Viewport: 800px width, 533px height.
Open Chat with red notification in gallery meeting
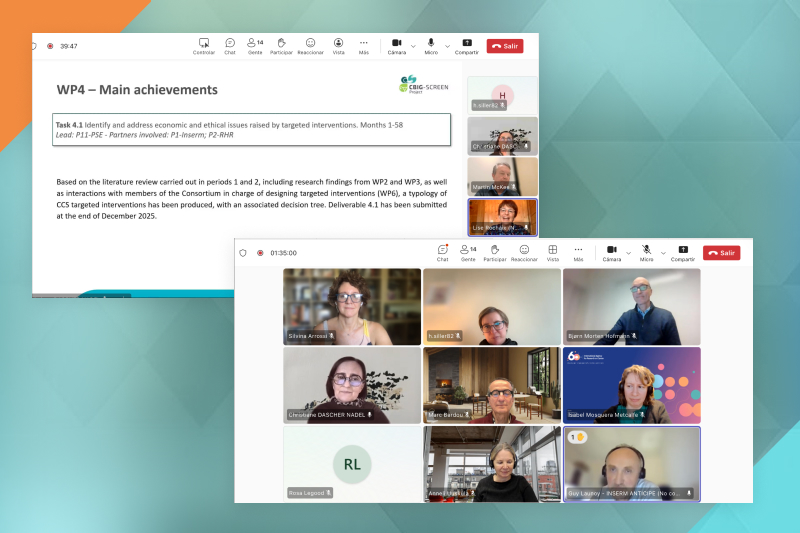click(442, 252)
